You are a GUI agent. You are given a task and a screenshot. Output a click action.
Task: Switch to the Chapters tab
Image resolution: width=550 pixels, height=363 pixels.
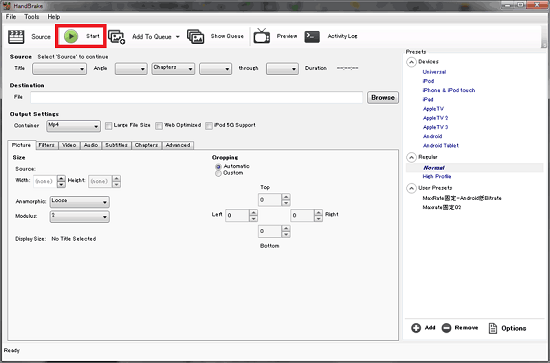pos(147,145)
